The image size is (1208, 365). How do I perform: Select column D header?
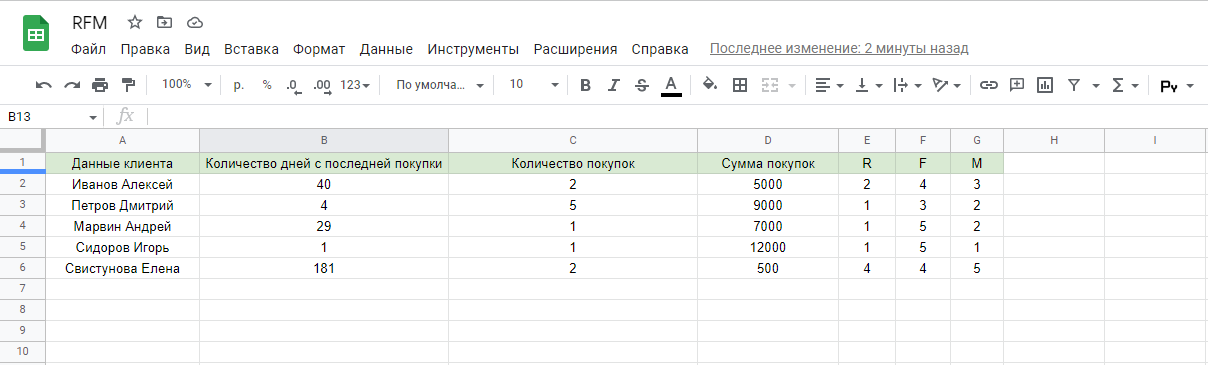[x=768, y=141]
